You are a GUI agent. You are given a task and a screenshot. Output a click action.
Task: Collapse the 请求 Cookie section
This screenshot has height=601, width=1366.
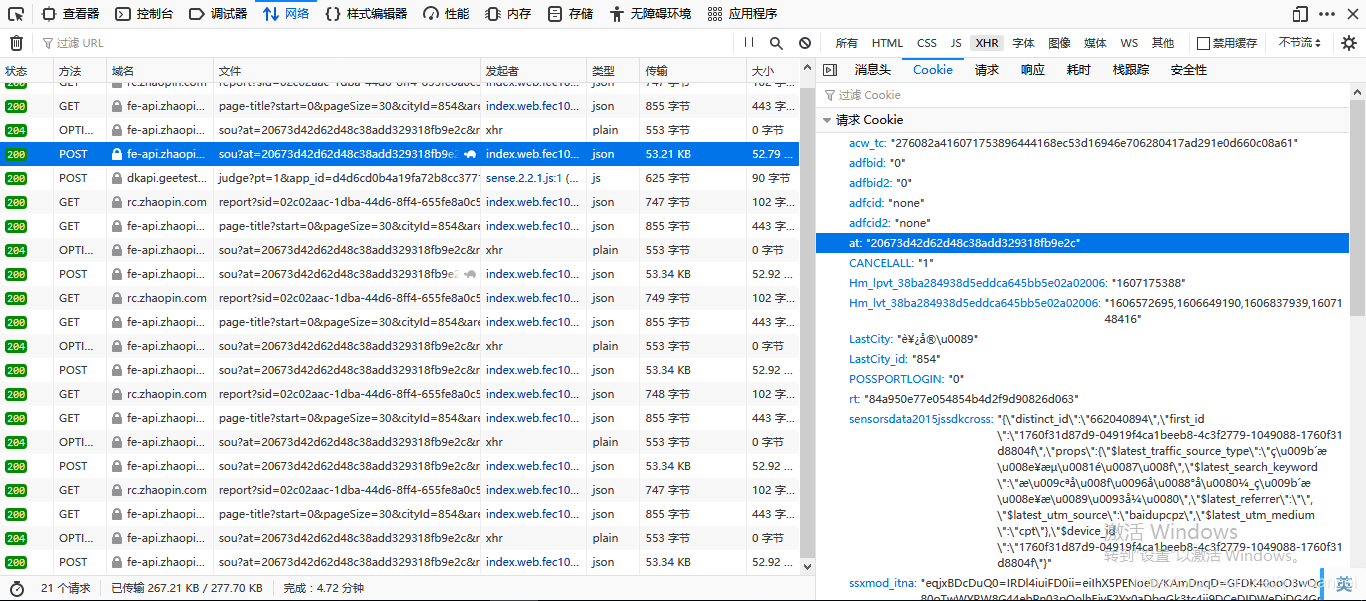827,120
